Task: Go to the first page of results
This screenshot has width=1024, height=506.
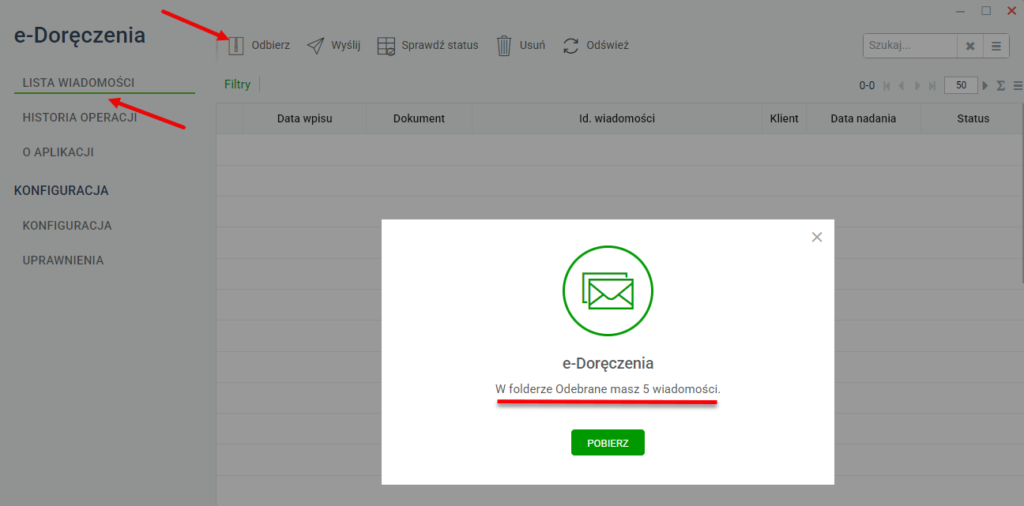Action: click(887, 86)
